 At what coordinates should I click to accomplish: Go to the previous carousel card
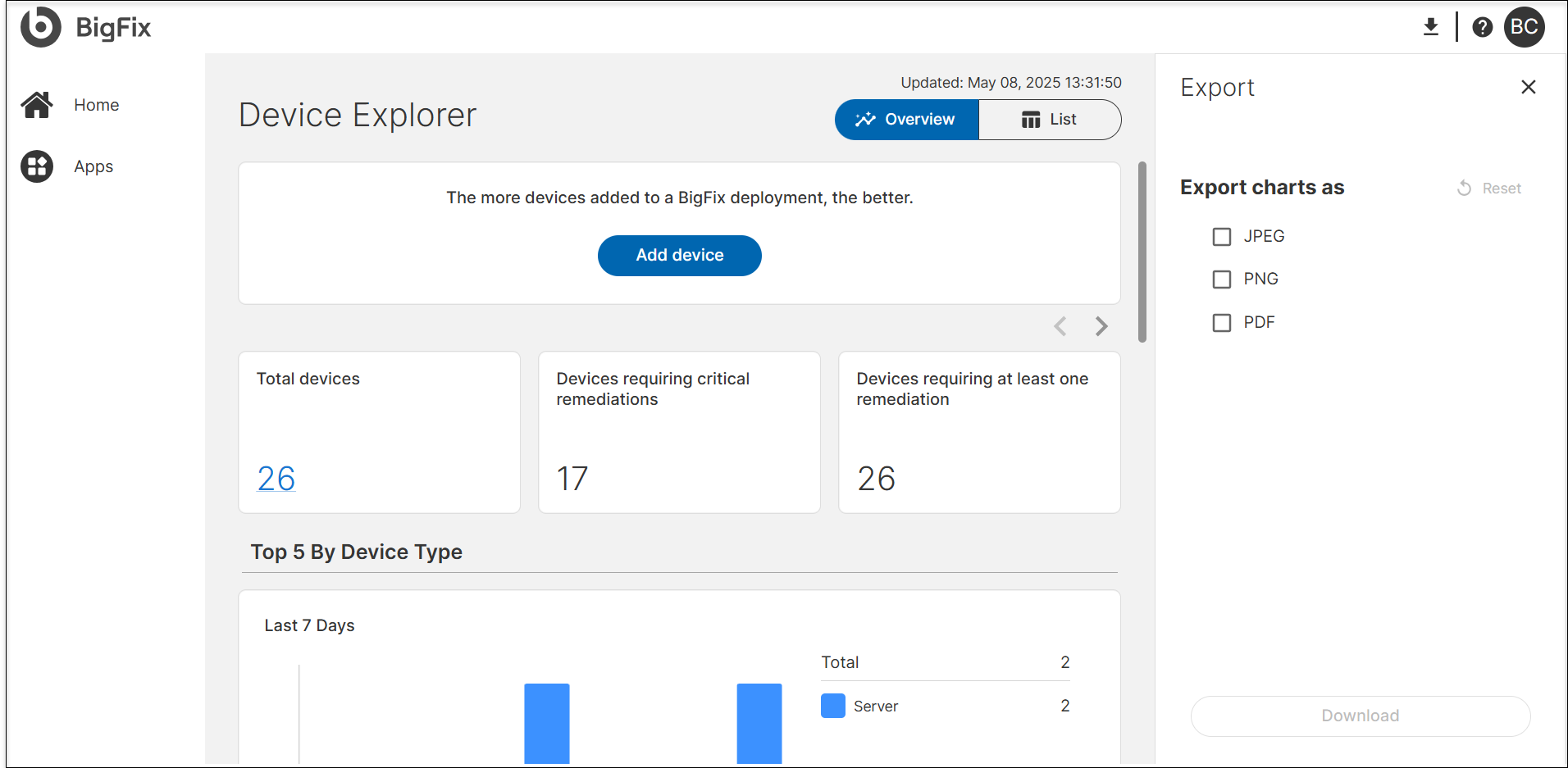coord(1060,326)
